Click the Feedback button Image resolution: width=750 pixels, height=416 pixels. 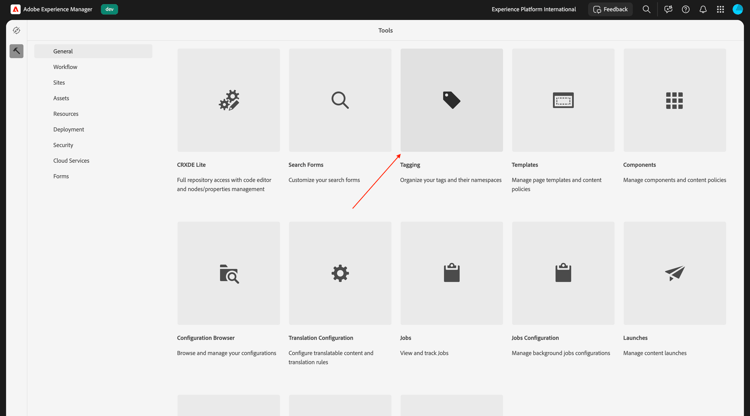610,9
